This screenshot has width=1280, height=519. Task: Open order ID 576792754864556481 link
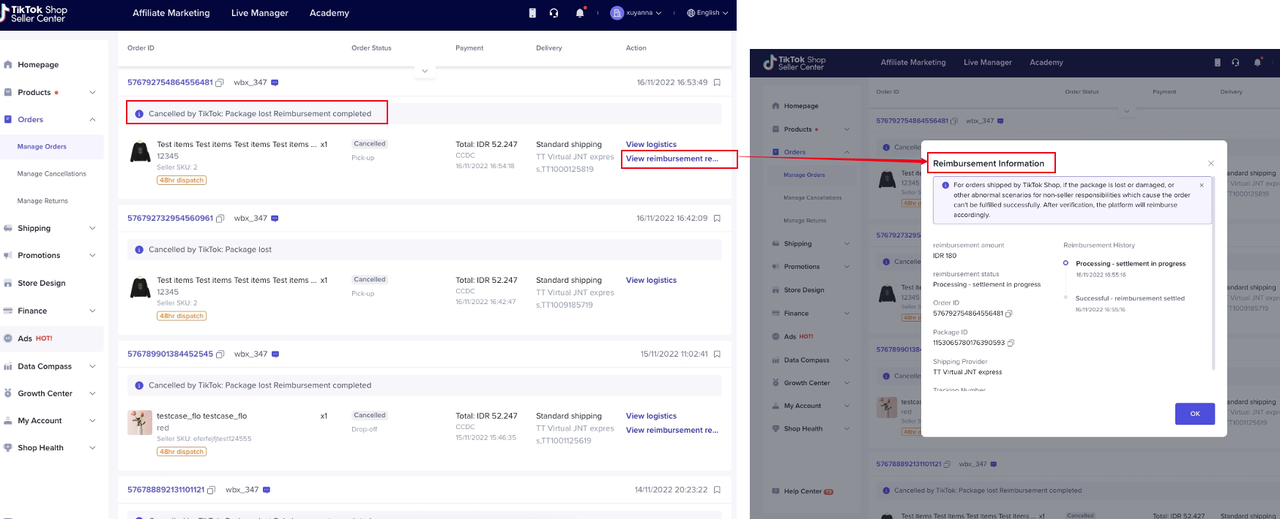170,82
